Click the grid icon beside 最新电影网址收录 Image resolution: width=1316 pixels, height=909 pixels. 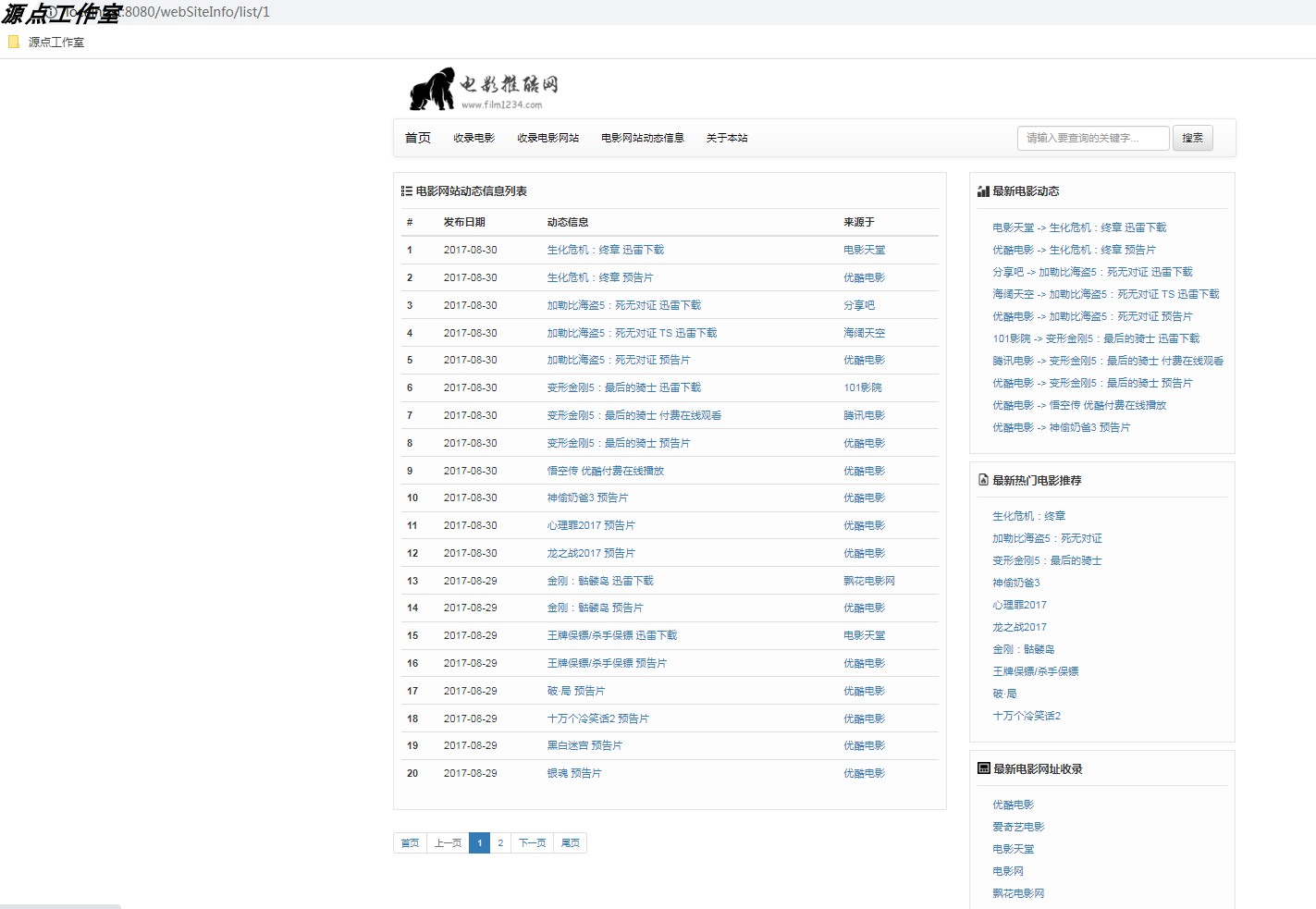point(981,768)
